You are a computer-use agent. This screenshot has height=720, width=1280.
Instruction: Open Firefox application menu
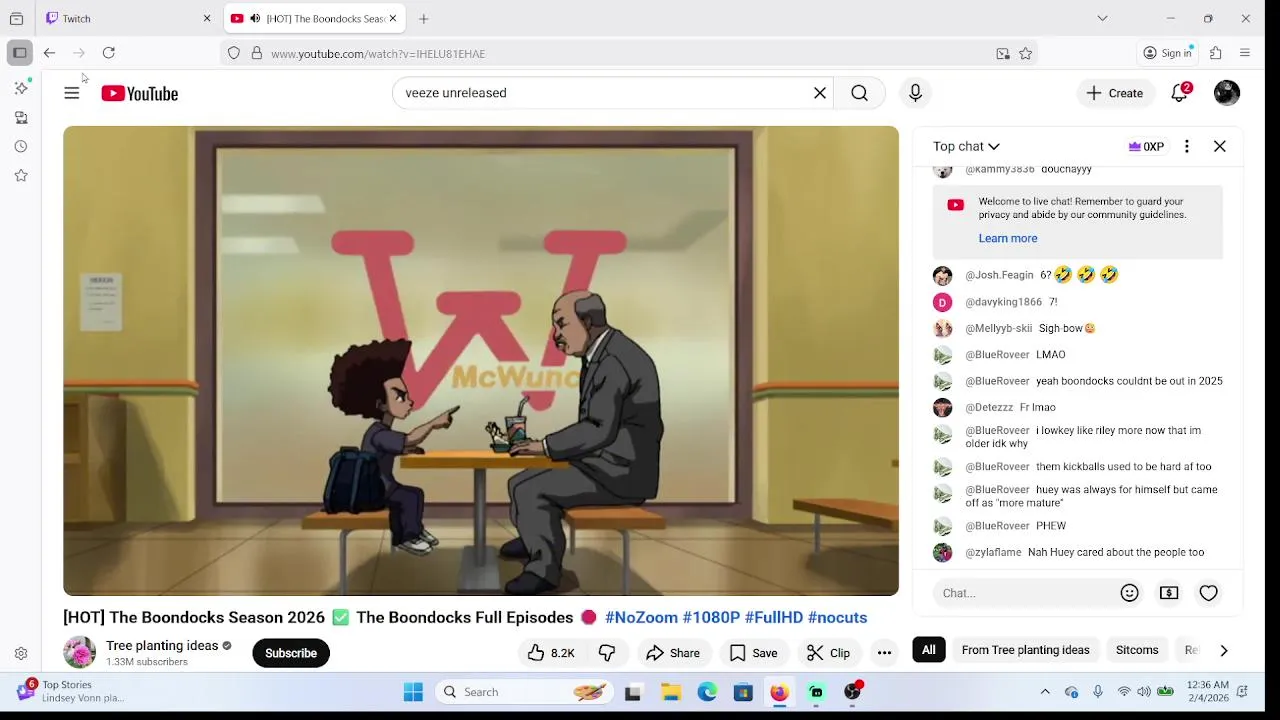coord(1245,53)
